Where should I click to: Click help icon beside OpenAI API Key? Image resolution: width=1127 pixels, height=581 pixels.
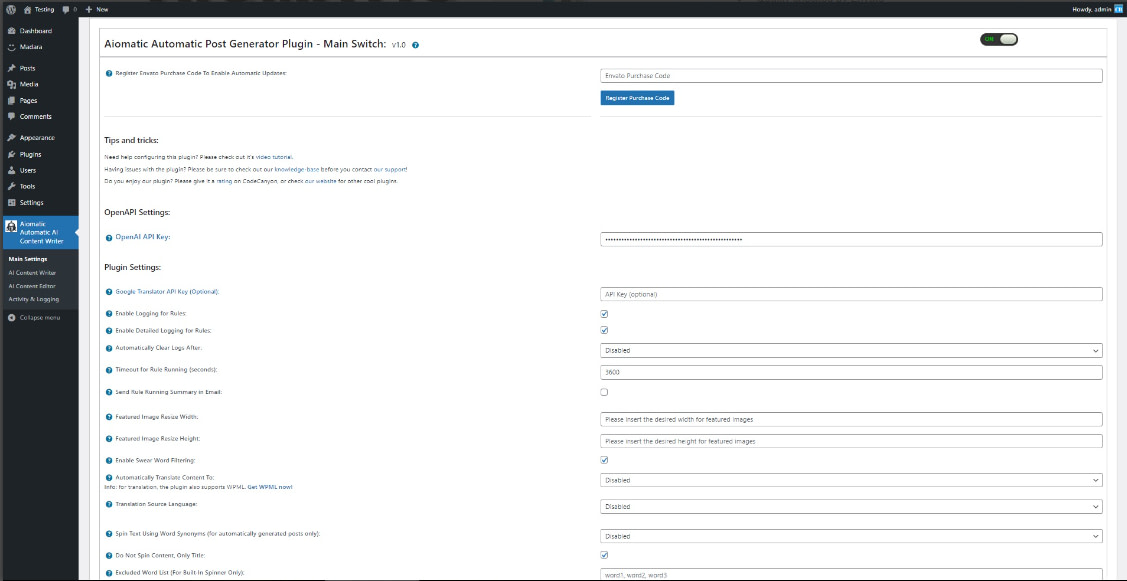coord(109,237)
